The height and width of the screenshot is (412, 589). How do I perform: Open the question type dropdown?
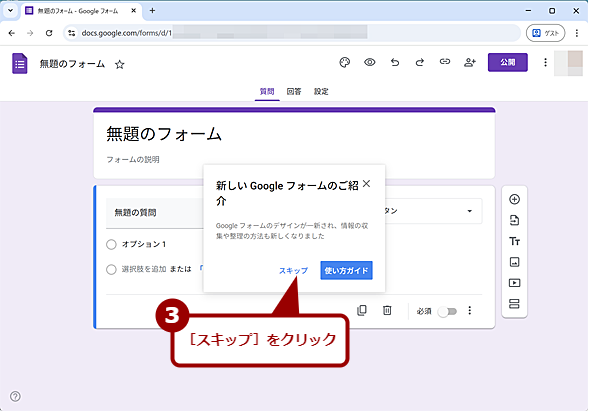433,211
